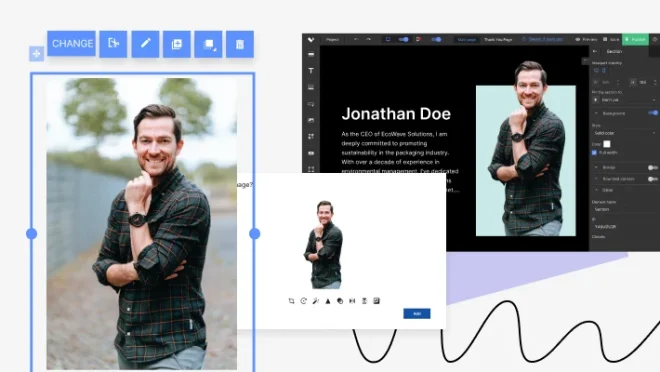Click the green Publish button
Screen dimensions: 660x372
pos(635,39)
